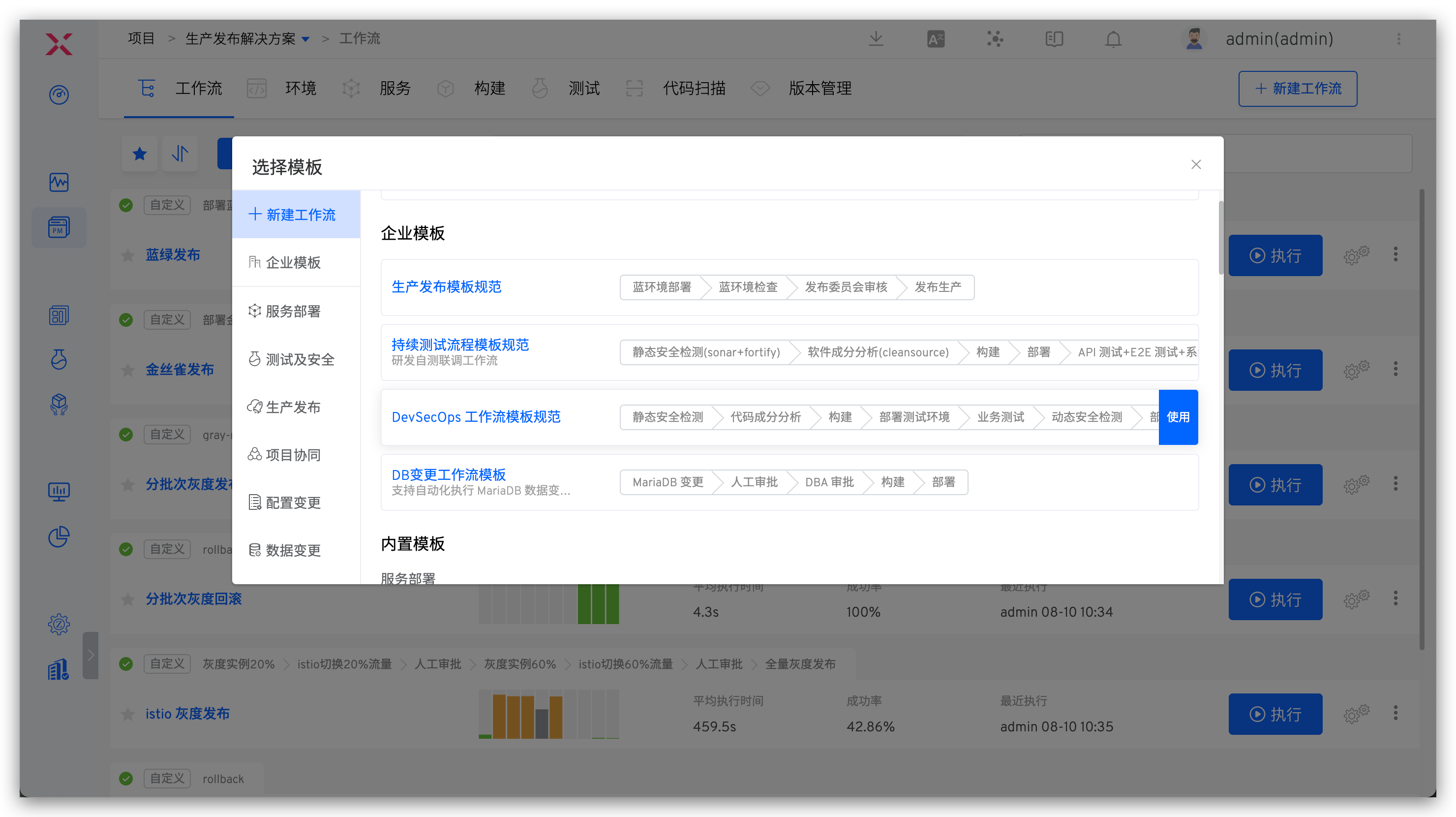Image resolution: width=1456 pixels, height=817 pixels.
Task: Expand the left sidebar collapse arrow
Action: coord(91,655)
